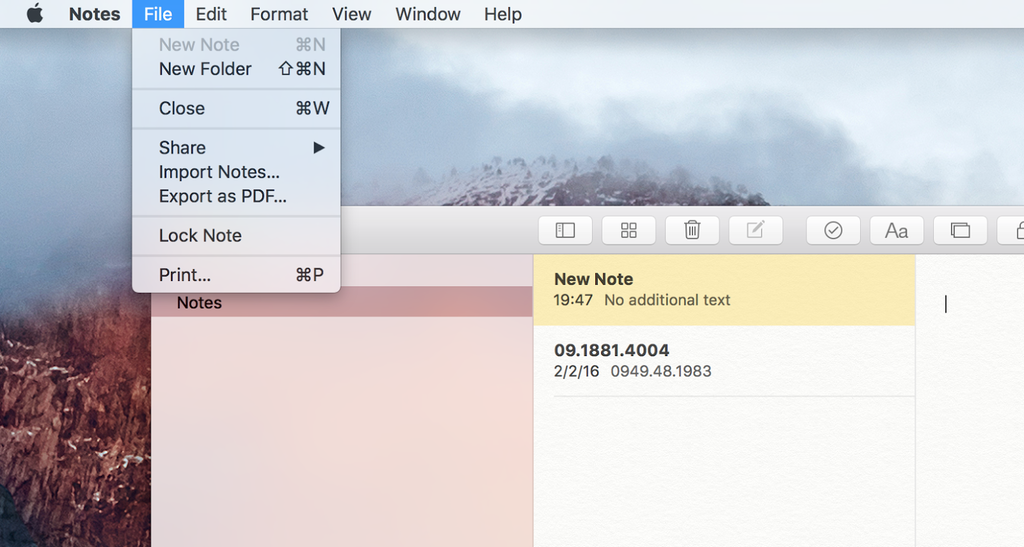Toggle the folders sidebar icon
Screen dimensions: 1024x547
[x=565, y=230]
